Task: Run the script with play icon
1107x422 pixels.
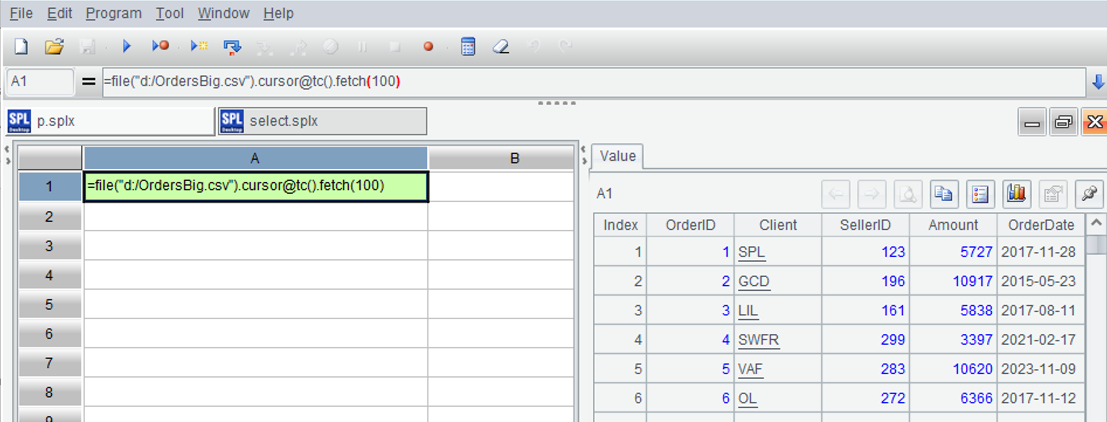Action: click(127, 47)
